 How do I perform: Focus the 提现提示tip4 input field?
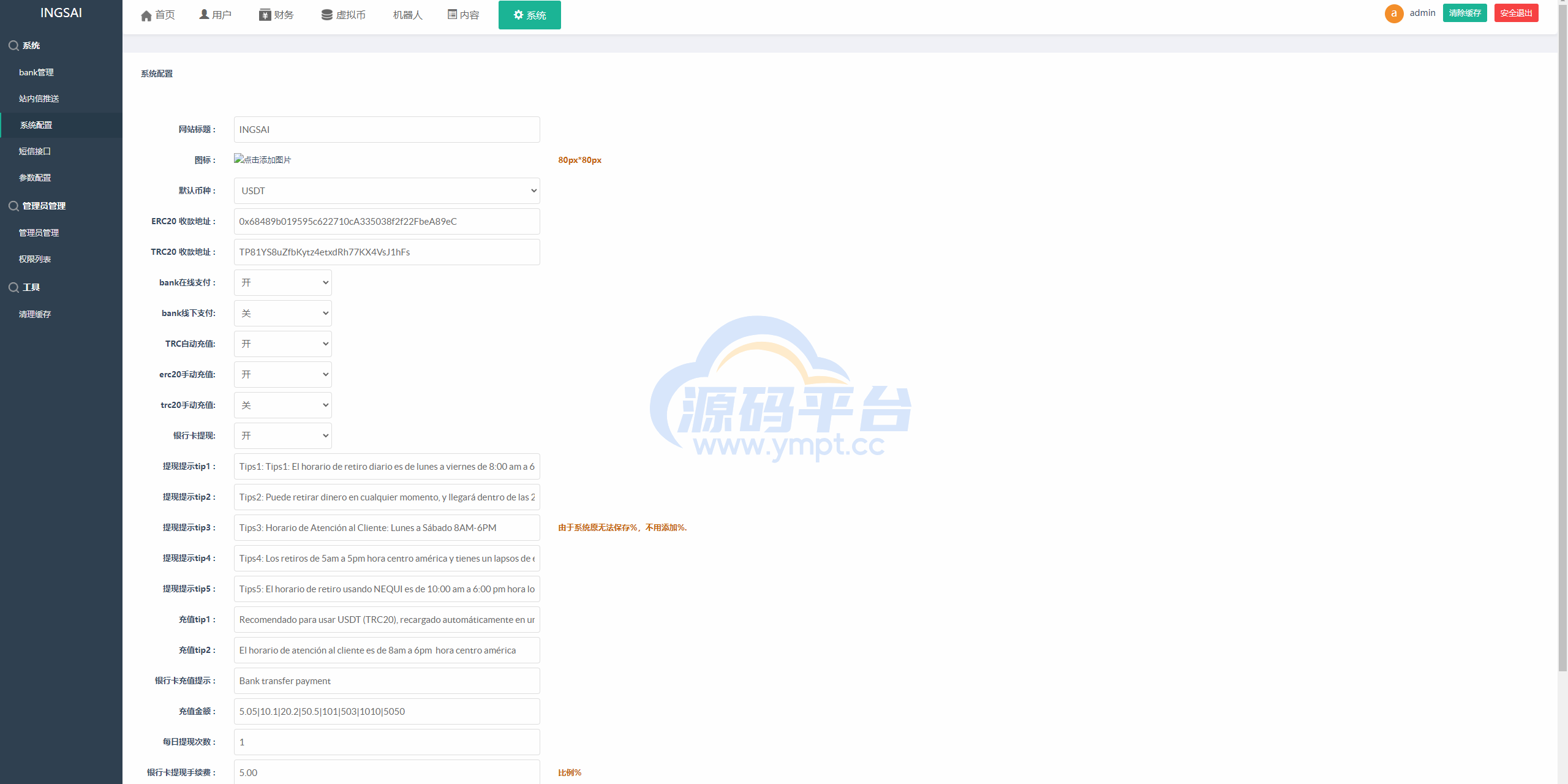[x=387, y=558]
